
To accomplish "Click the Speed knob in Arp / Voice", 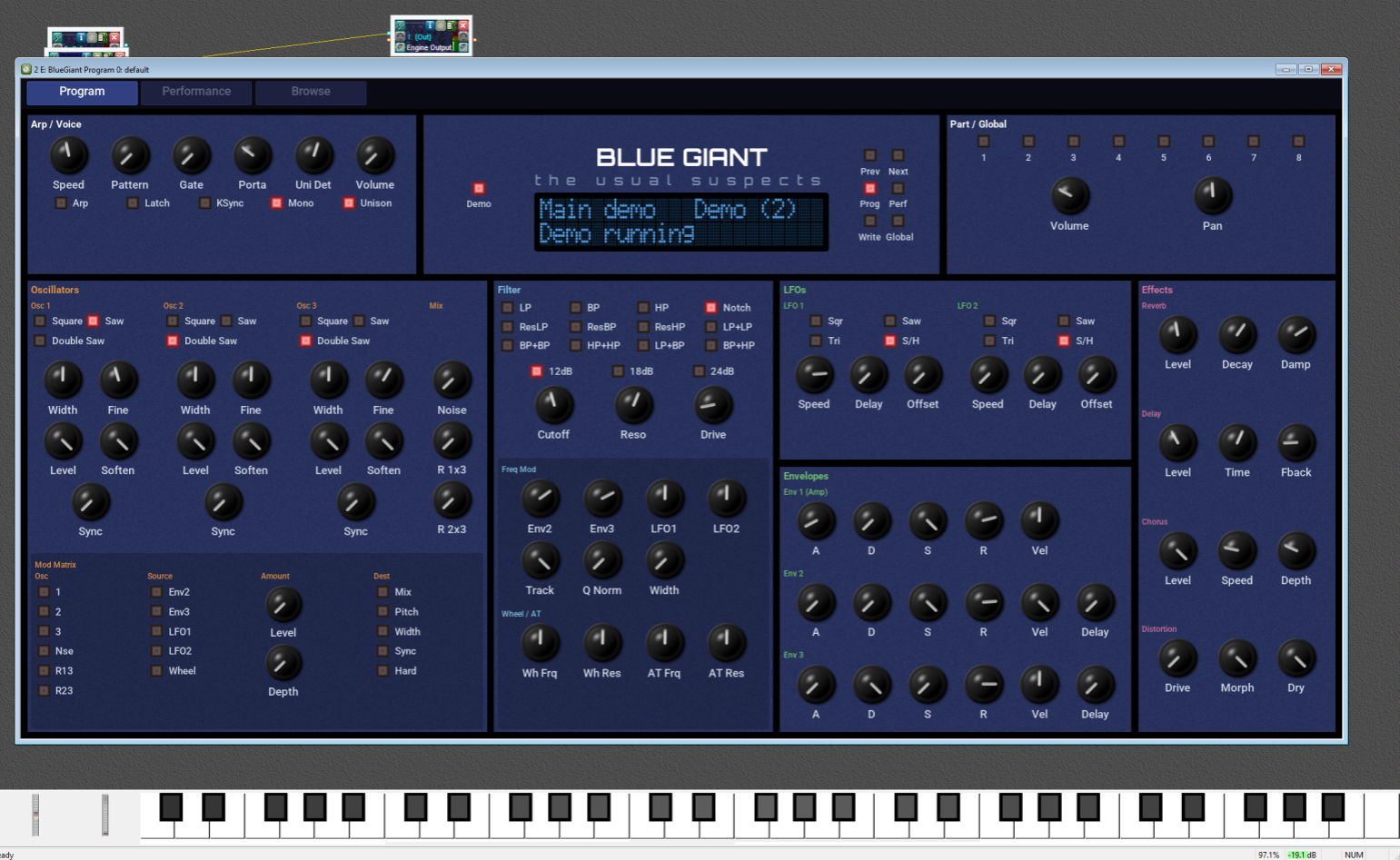I will point(68,156).
